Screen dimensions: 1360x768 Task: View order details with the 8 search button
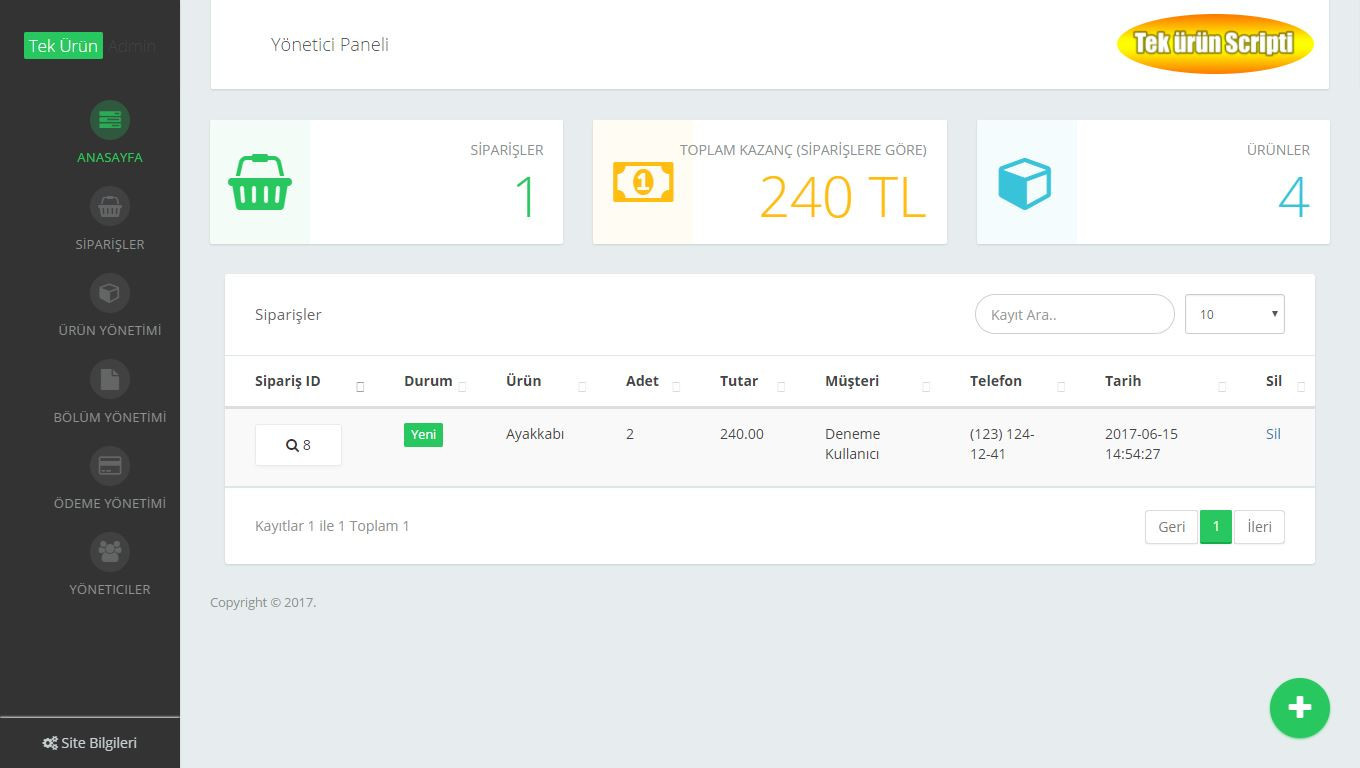[x=298, y=445]
